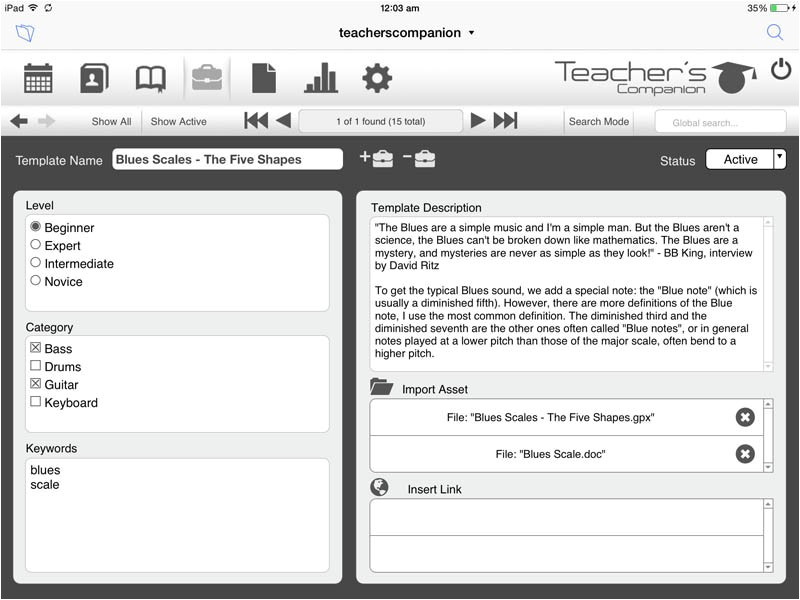Open the gear settings icon
Viewport: 800px width, 600px height.
tap(377, 78)
